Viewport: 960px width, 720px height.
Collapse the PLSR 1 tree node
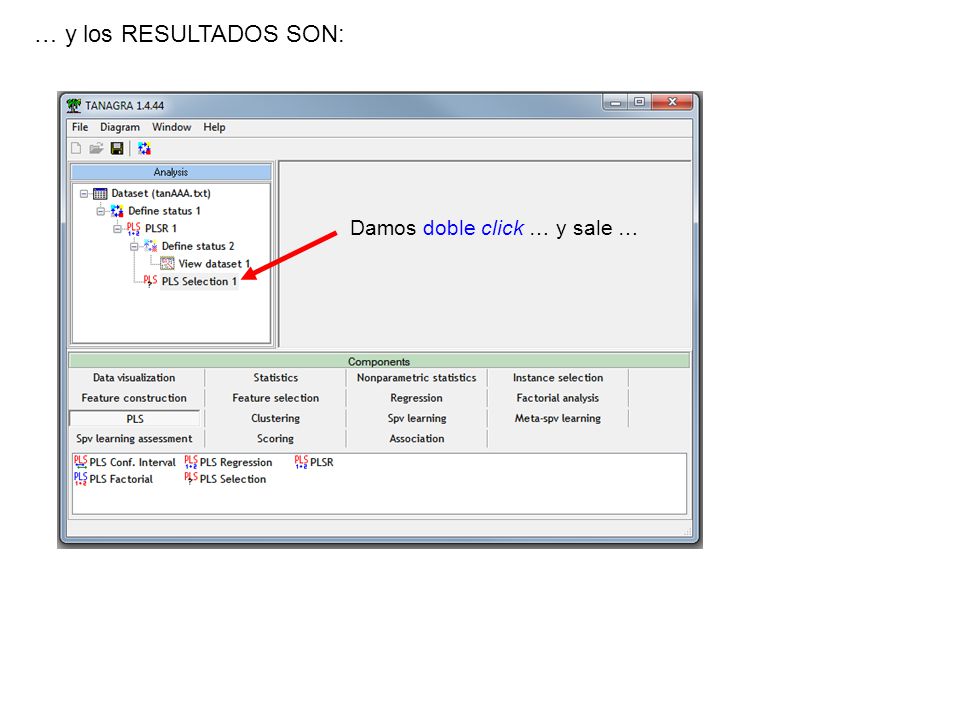point(117,229)
